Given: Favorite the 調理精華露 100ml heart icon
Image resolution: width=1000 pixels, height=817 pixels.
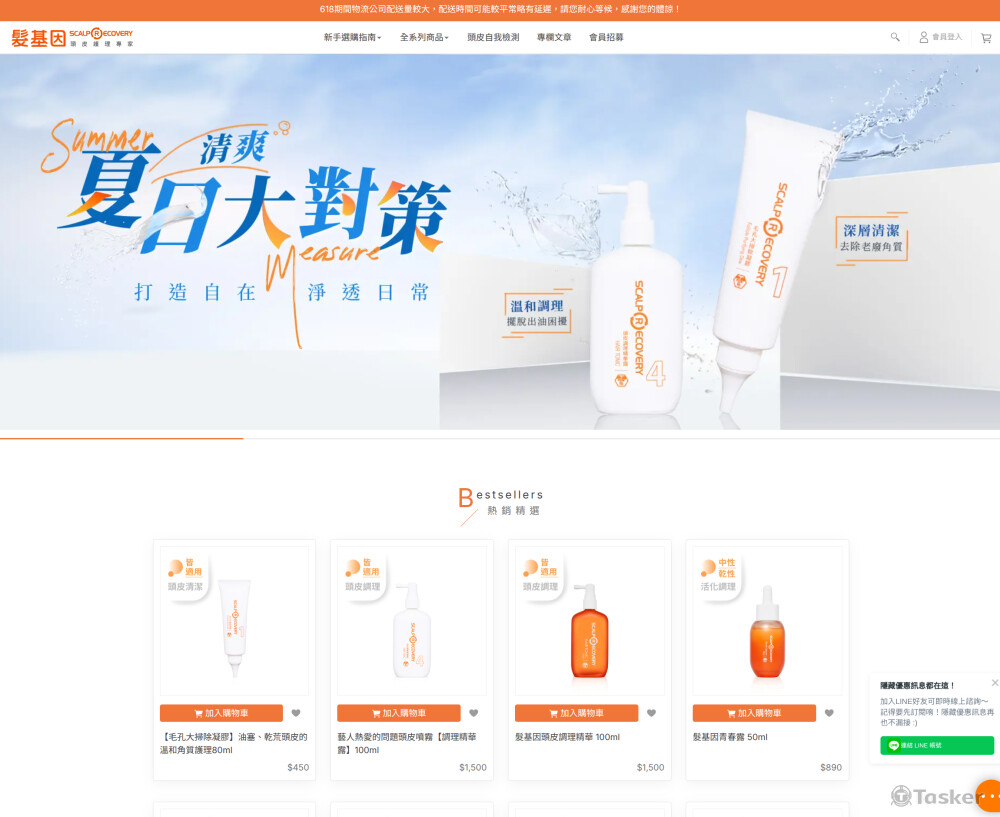Looking at the screenshot, I should (x=473, y=713).
